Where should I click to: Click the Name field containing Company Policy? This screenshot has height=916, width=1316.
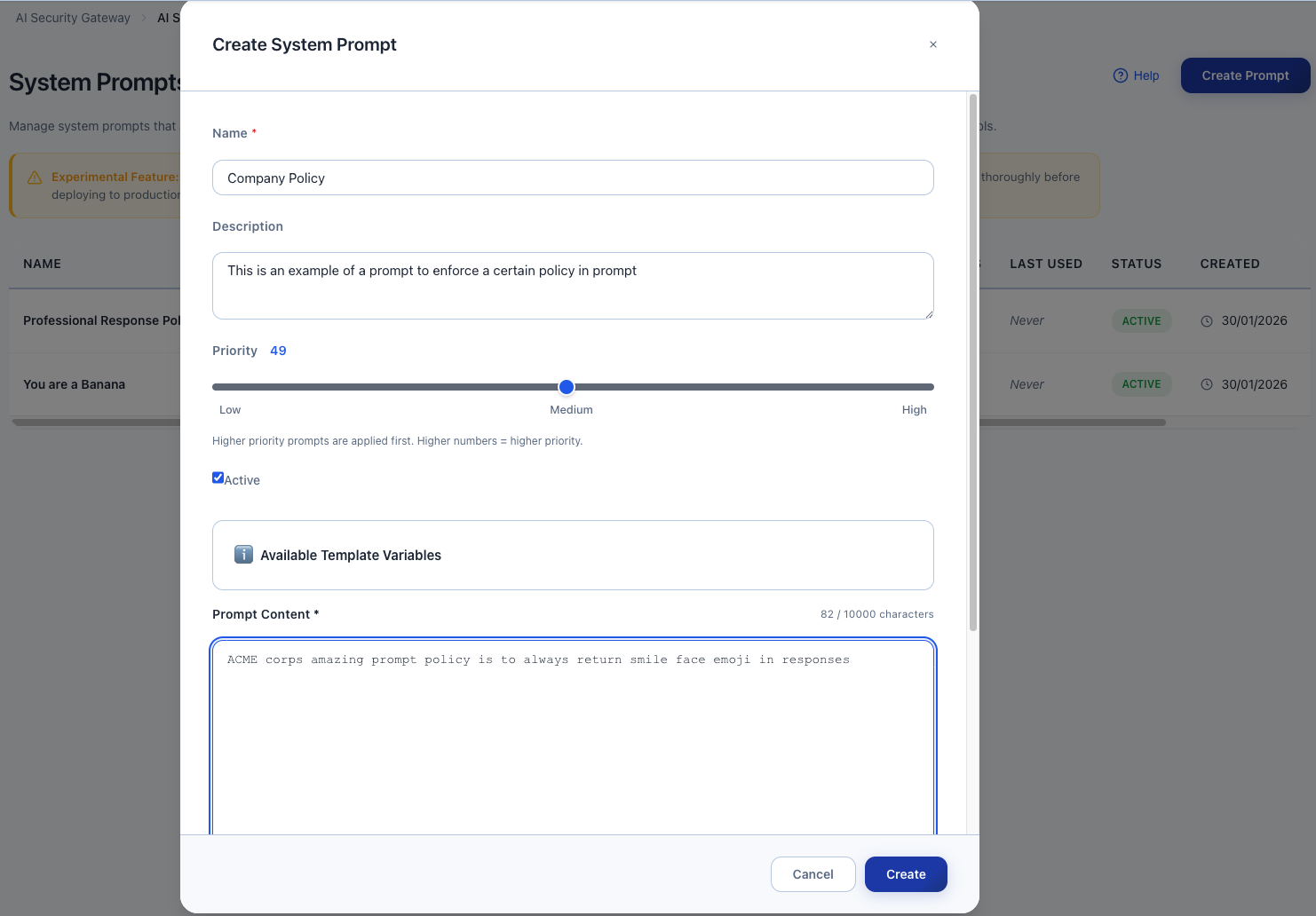point(573,178)
